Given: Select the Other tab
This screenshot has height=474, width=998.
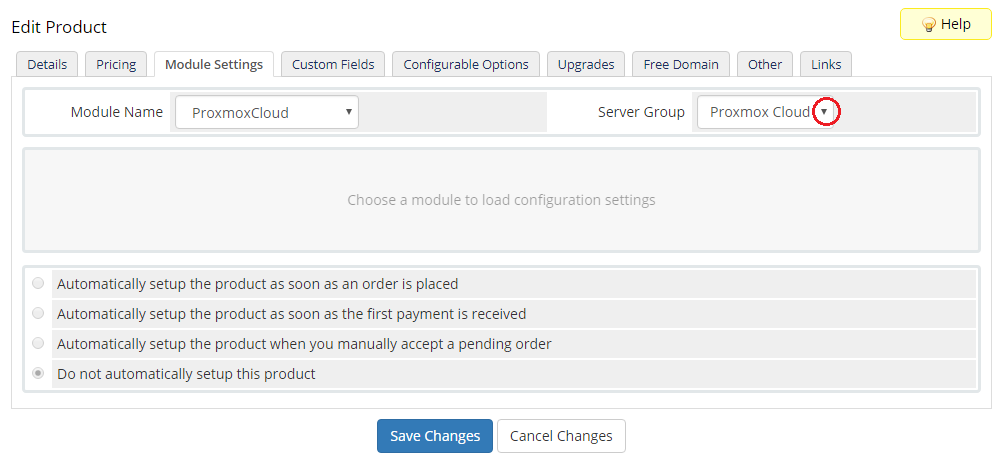Looking at the screenshot, I should 765,64.
